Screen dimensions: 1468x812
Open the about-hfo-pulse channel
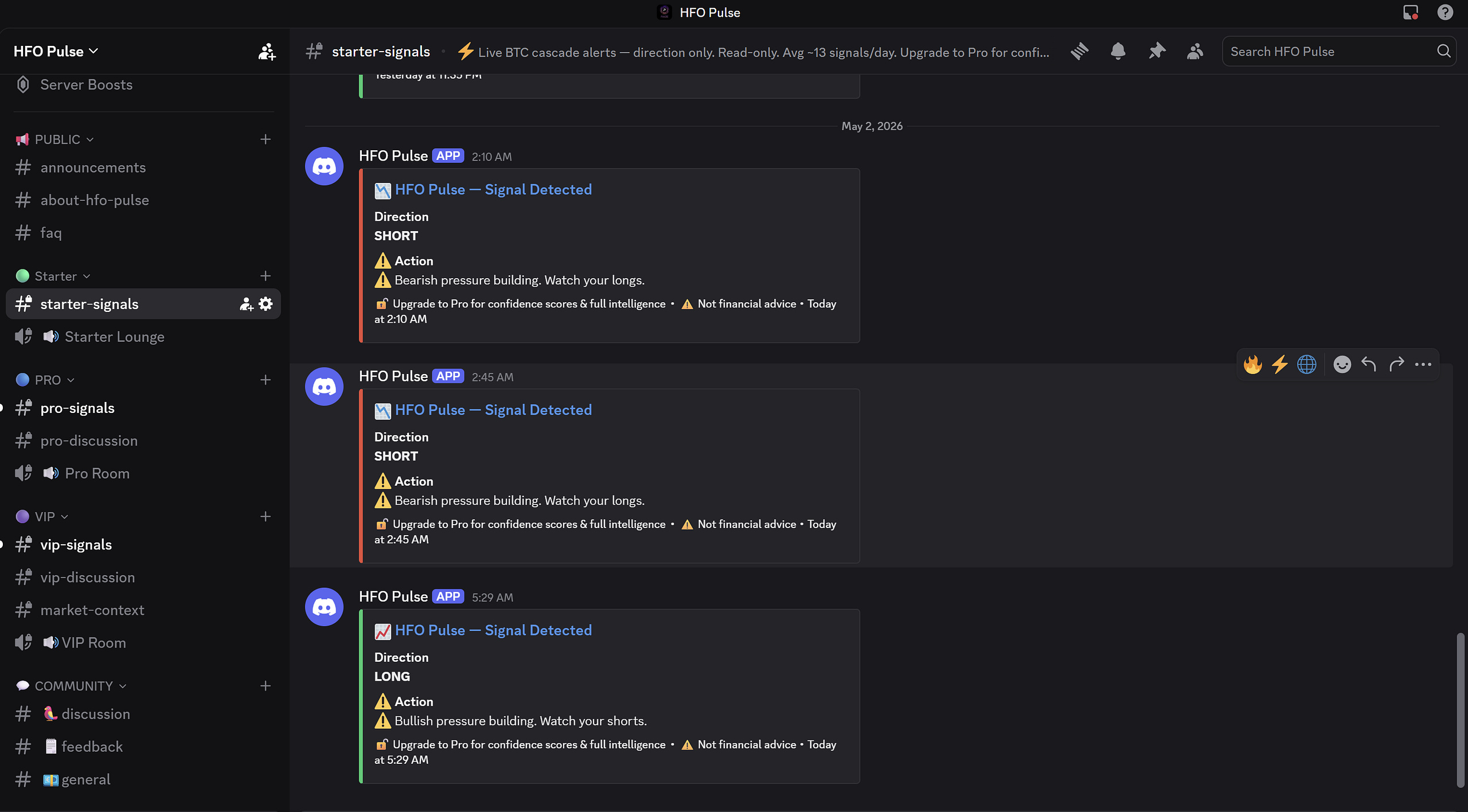coord(143,200)
